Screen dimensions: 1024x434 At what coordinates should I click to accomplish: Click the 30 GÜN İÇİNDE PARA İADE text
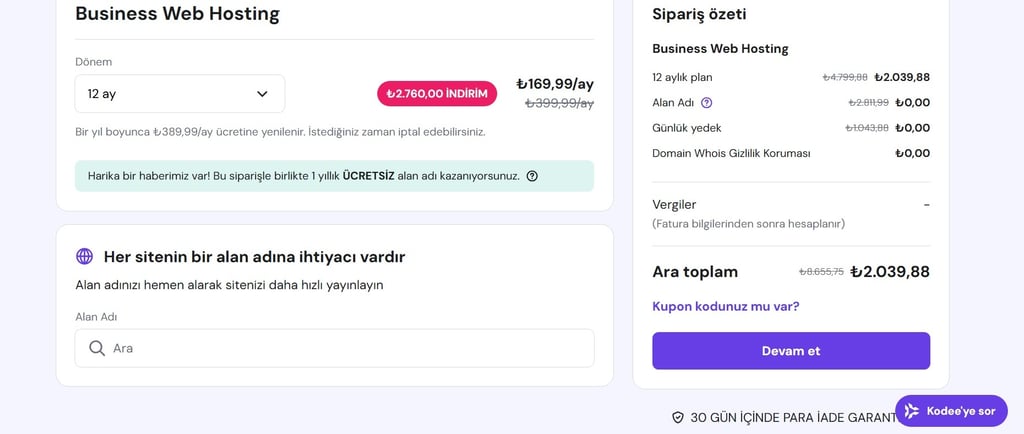792,417
